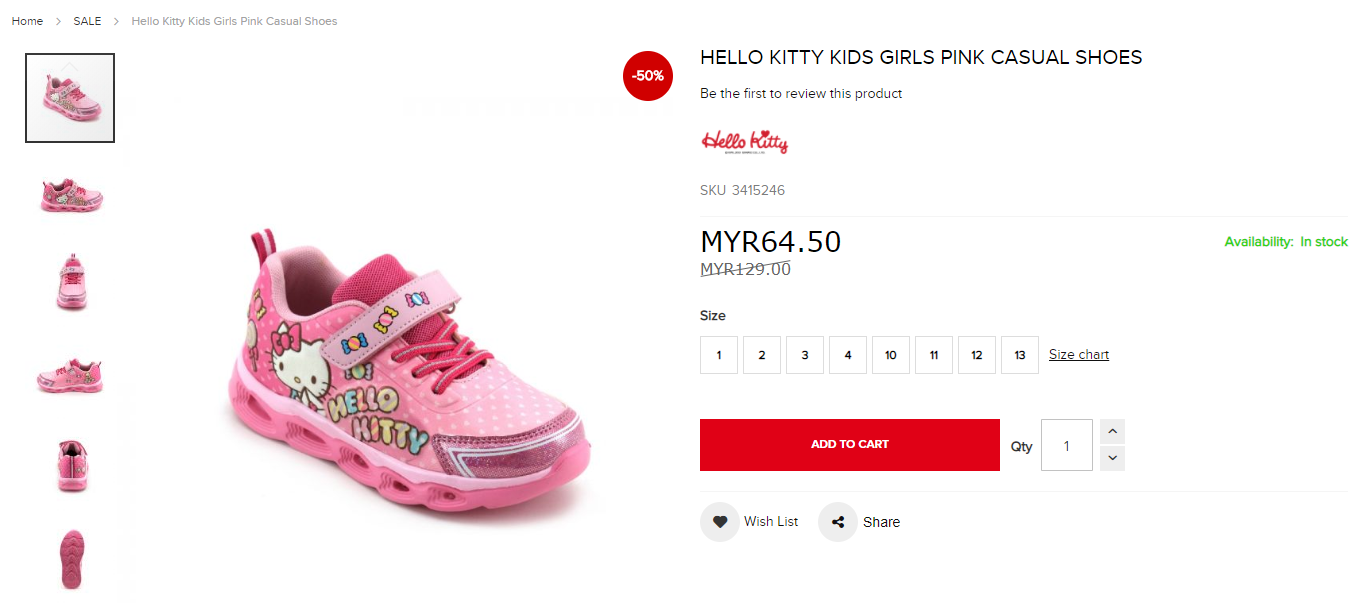Choose size 10
The image size is (1368, 603).
(x=891, y=355)
